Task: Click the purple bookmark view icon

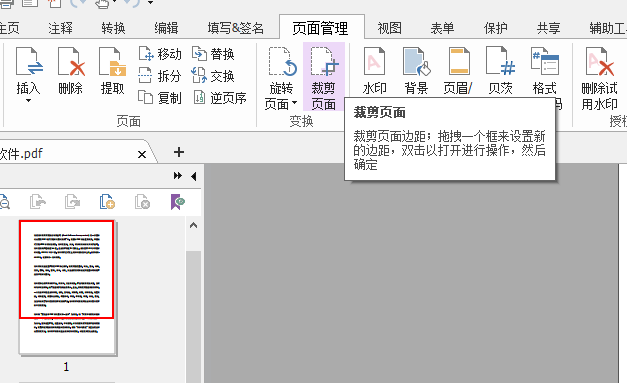Action: (178, 202)
